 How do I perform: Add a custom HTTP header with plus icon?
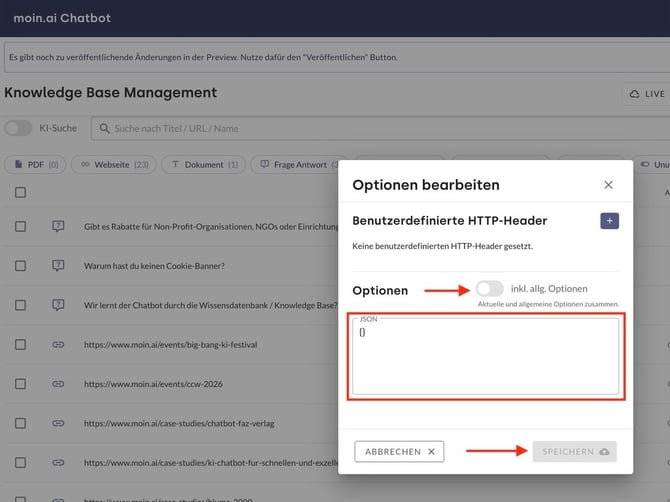click(609, 221)
